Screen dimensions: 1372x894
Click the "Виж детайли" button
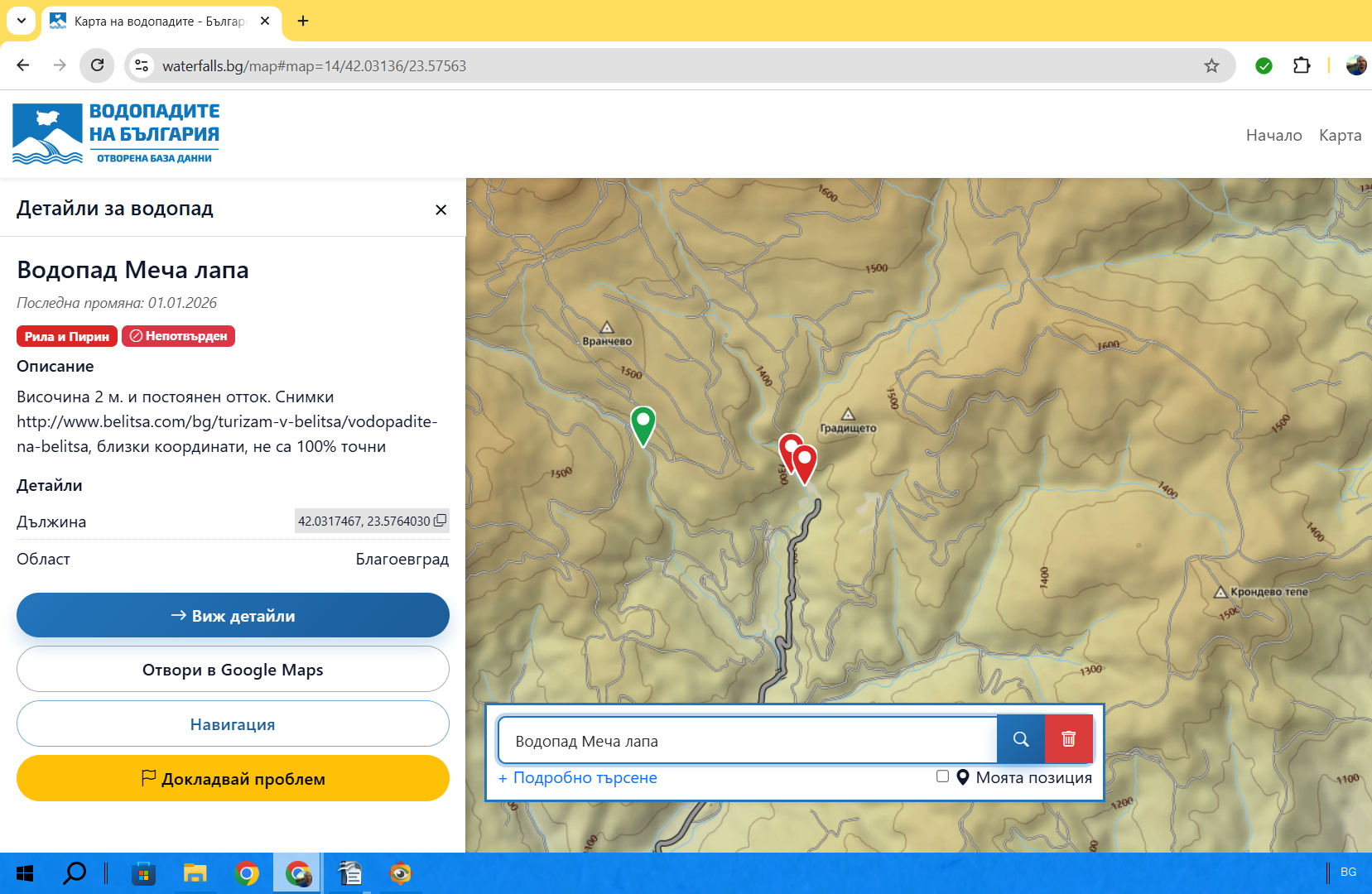click(233, 615)
